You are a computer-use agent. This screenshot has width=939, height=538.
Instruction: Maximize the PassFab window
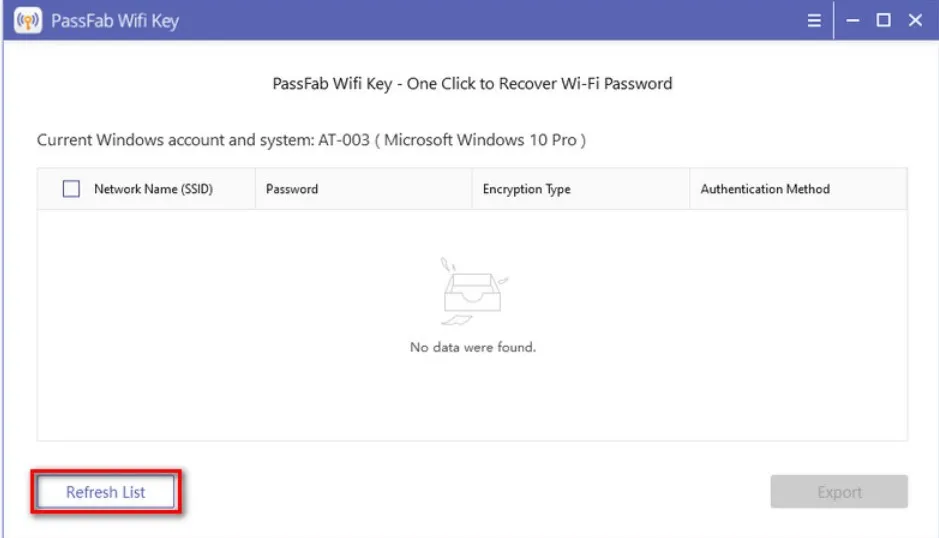click(x=883, y=20)
